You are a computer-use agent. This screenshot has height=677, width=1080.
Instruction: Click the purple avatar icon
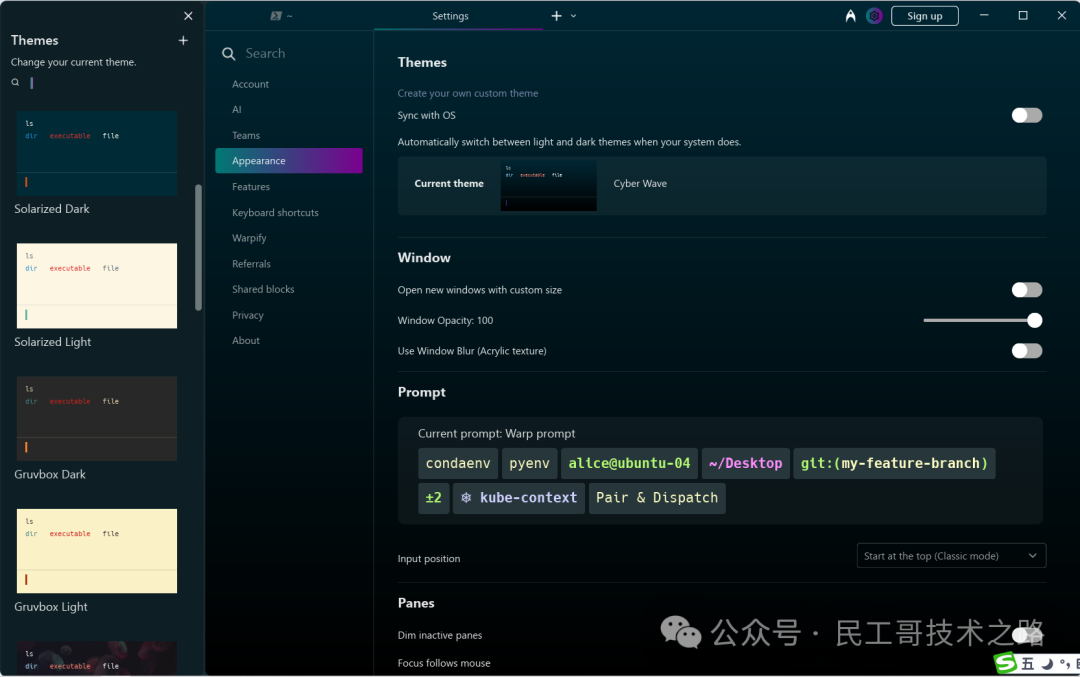[874, 16]
